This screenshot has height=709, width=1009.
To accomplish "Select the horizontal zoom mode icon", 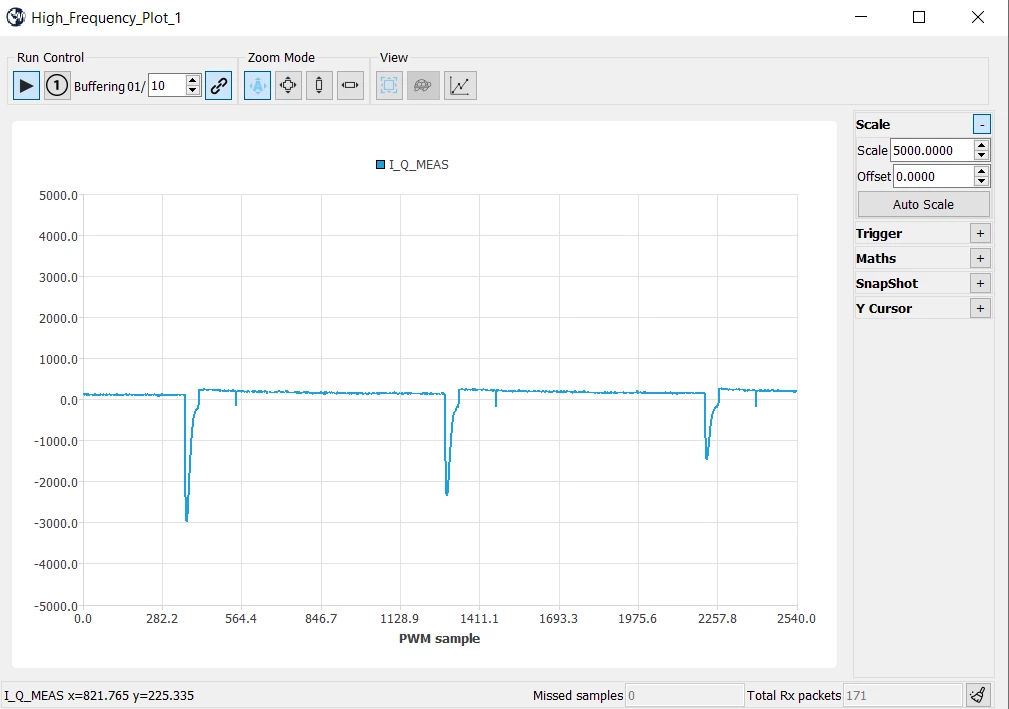I will [350, 86].
